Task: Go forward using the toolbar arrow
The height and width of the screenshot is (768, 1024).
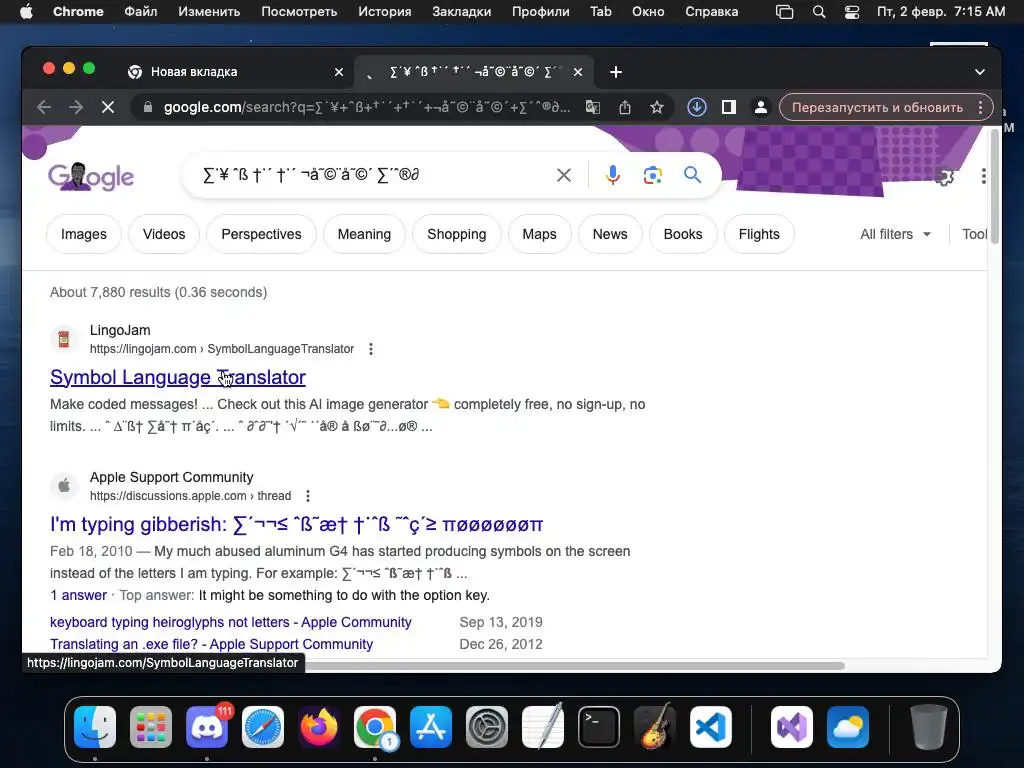Action: [x=76, y=107]
